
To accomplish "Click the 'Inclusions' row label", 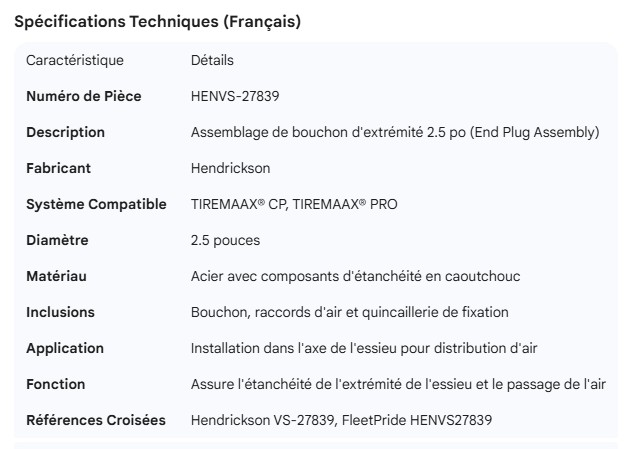I will coord(60,312).
